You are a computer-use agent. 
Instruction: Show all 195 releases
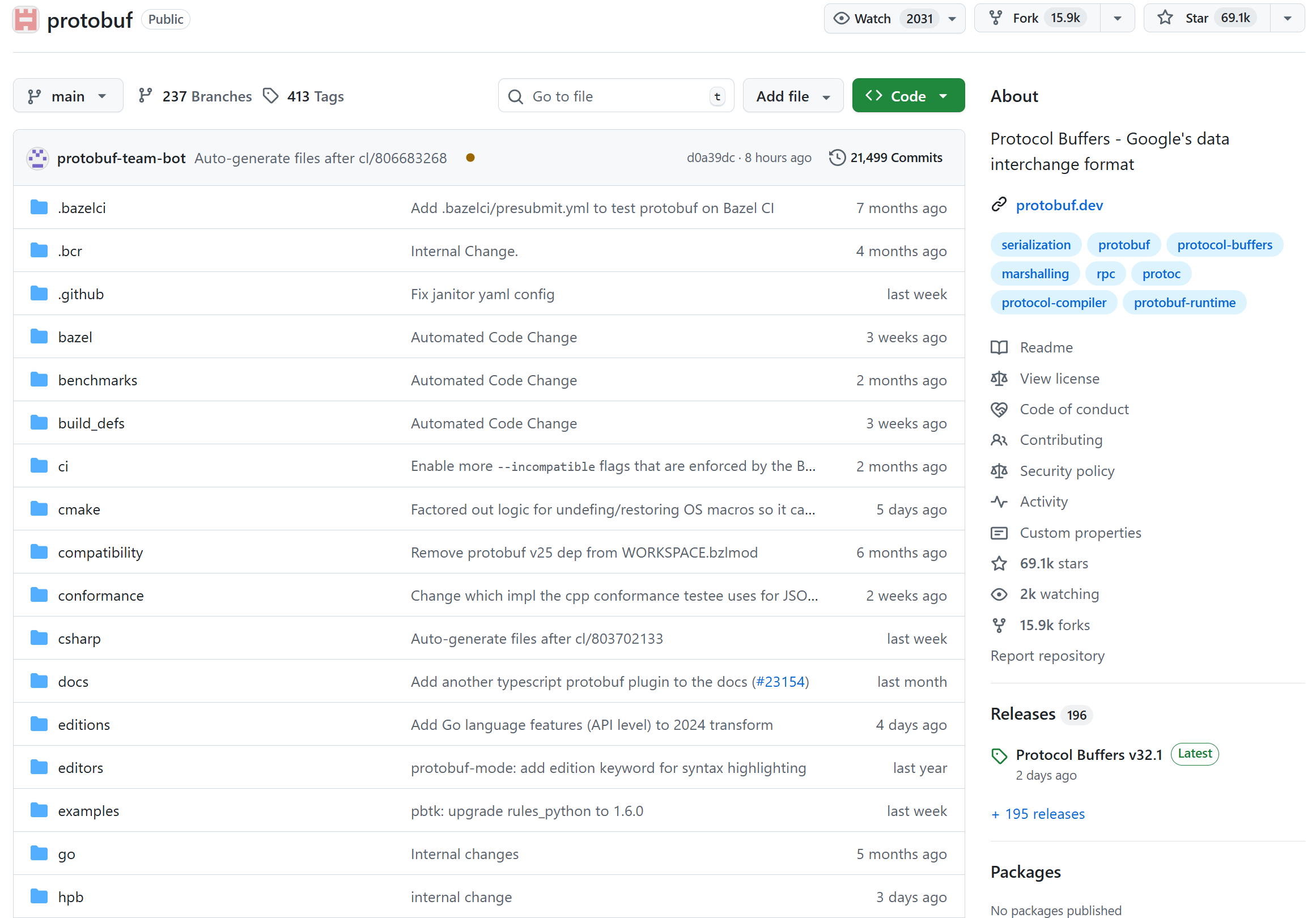tap(1037, 814)
